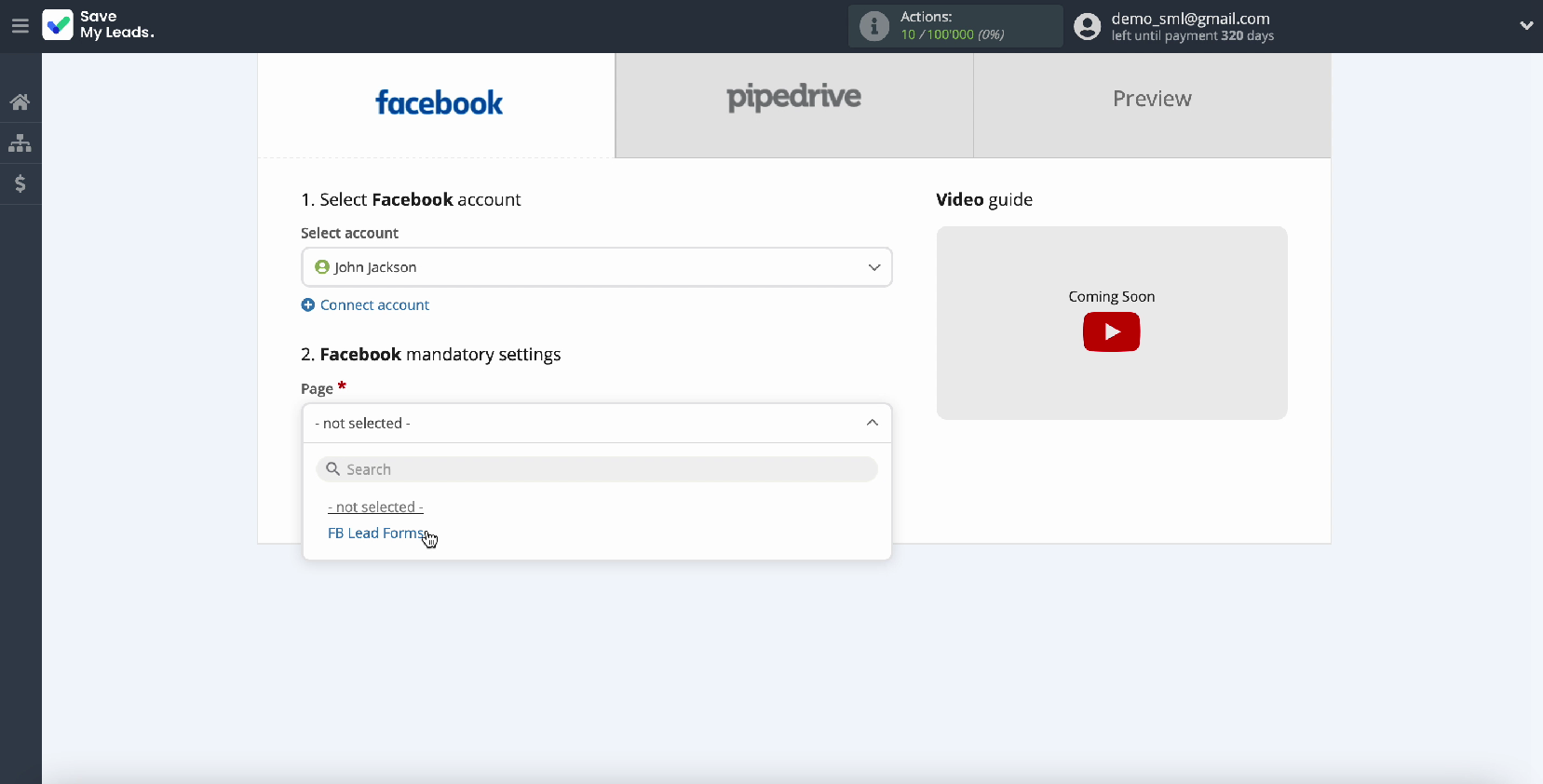
Task: Switch to the Facebook tab
Action: [x=437, y=104]
